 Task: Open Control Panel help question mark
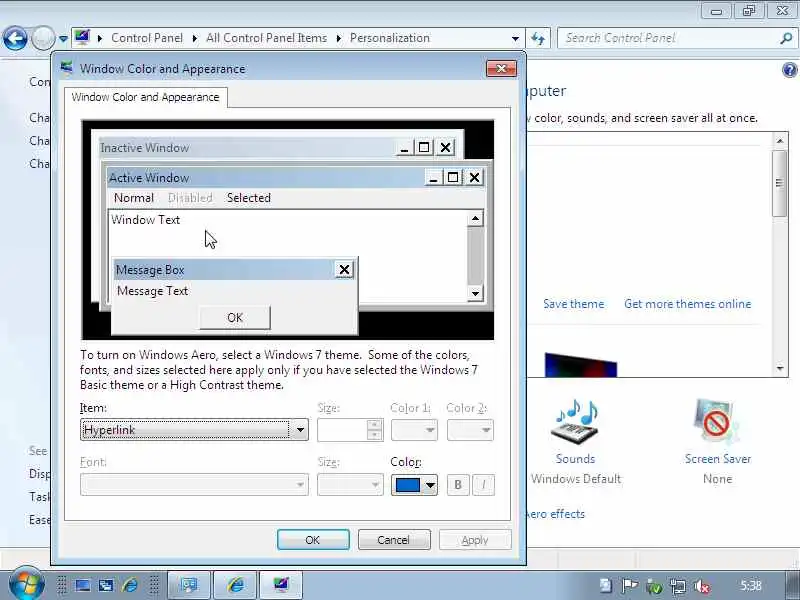click(789, 70)
